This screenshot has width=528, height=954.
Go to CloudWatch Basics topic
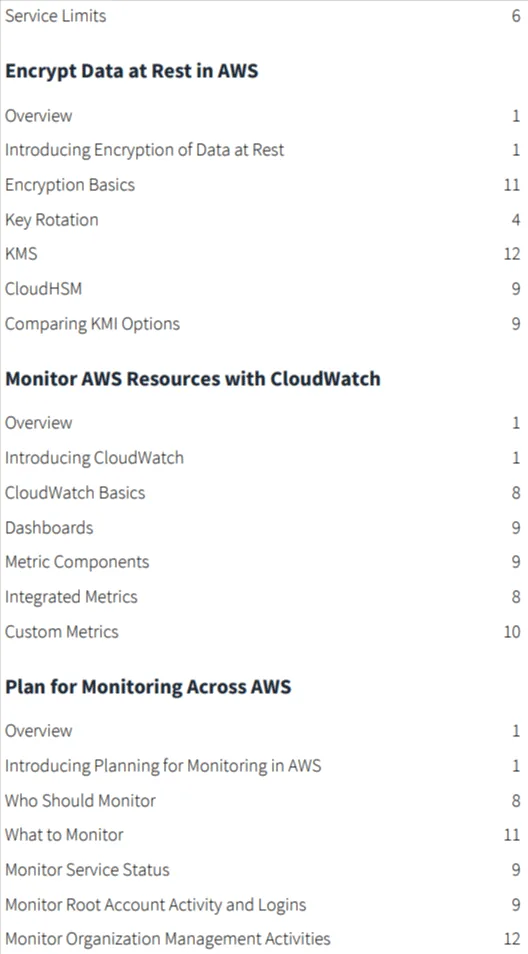pyautogui.click(x=75, y=492)
